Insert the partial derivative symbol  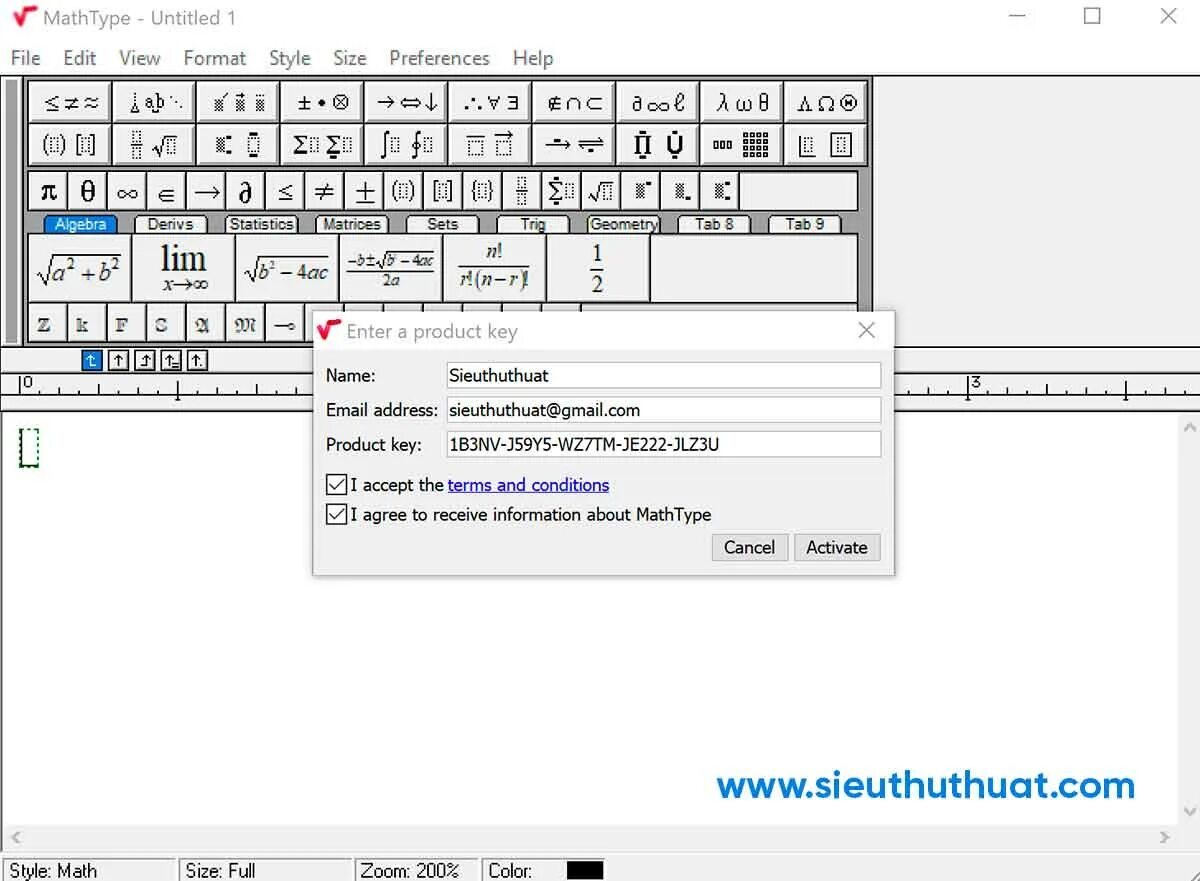click(246, 191)
